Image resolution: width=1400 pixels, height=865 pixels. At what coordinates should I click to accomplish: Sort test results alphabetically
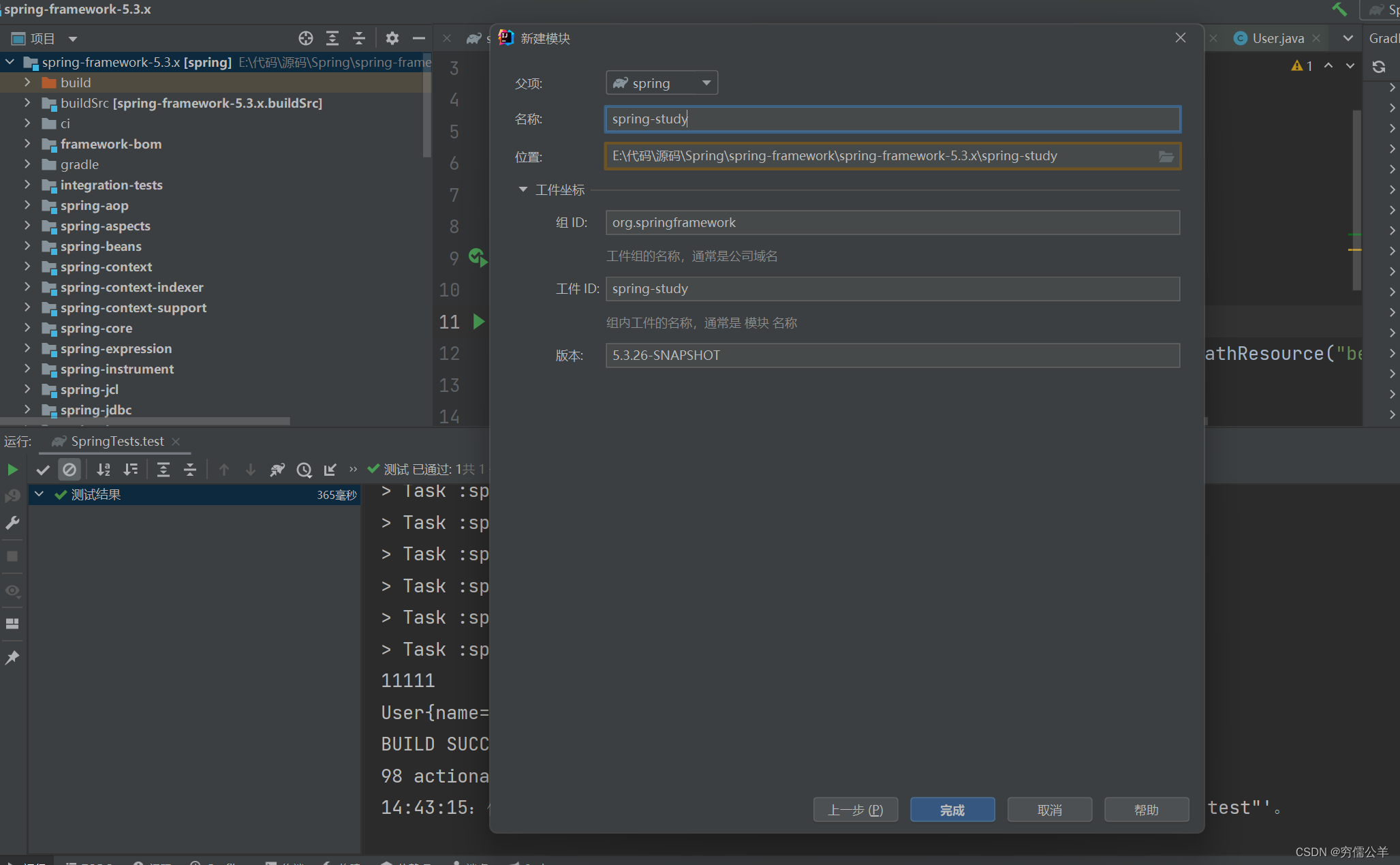104,470
